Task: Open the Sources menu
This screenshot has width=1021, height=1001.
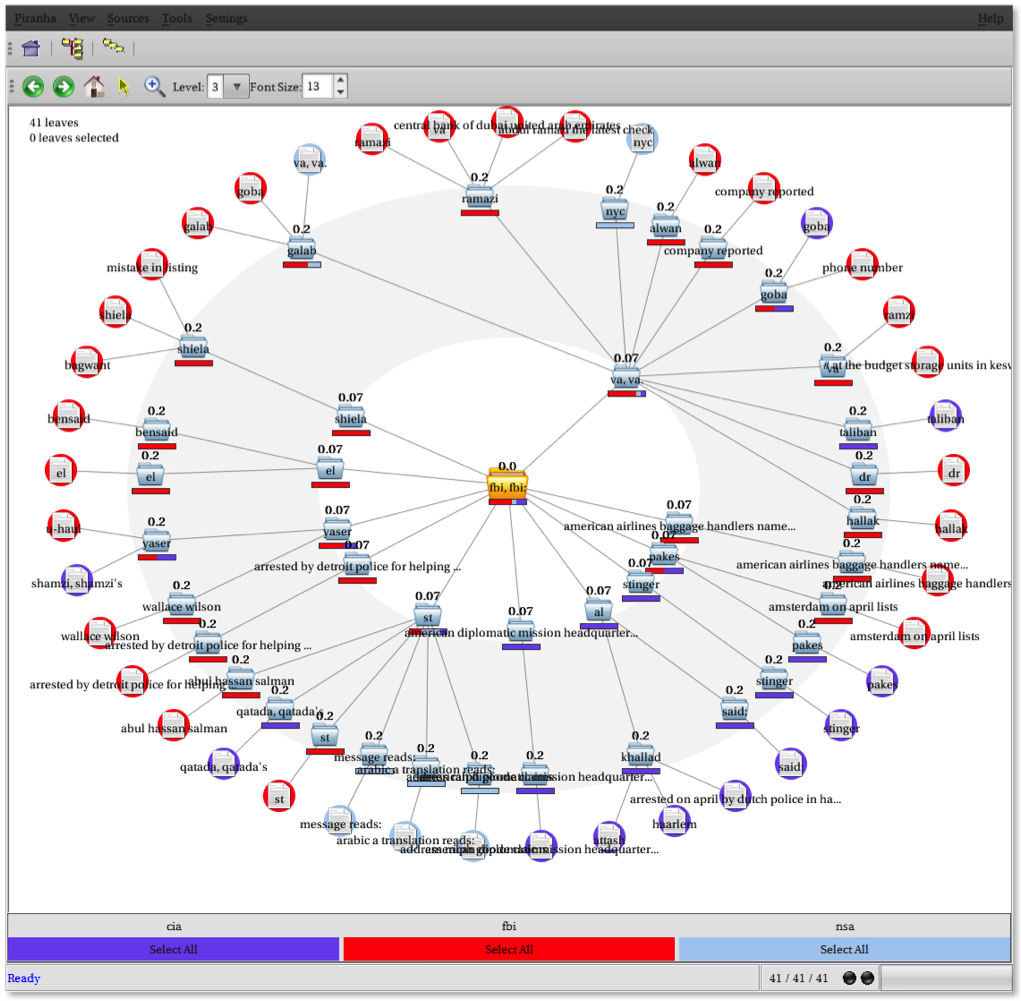Action: [x=128, y=18]
